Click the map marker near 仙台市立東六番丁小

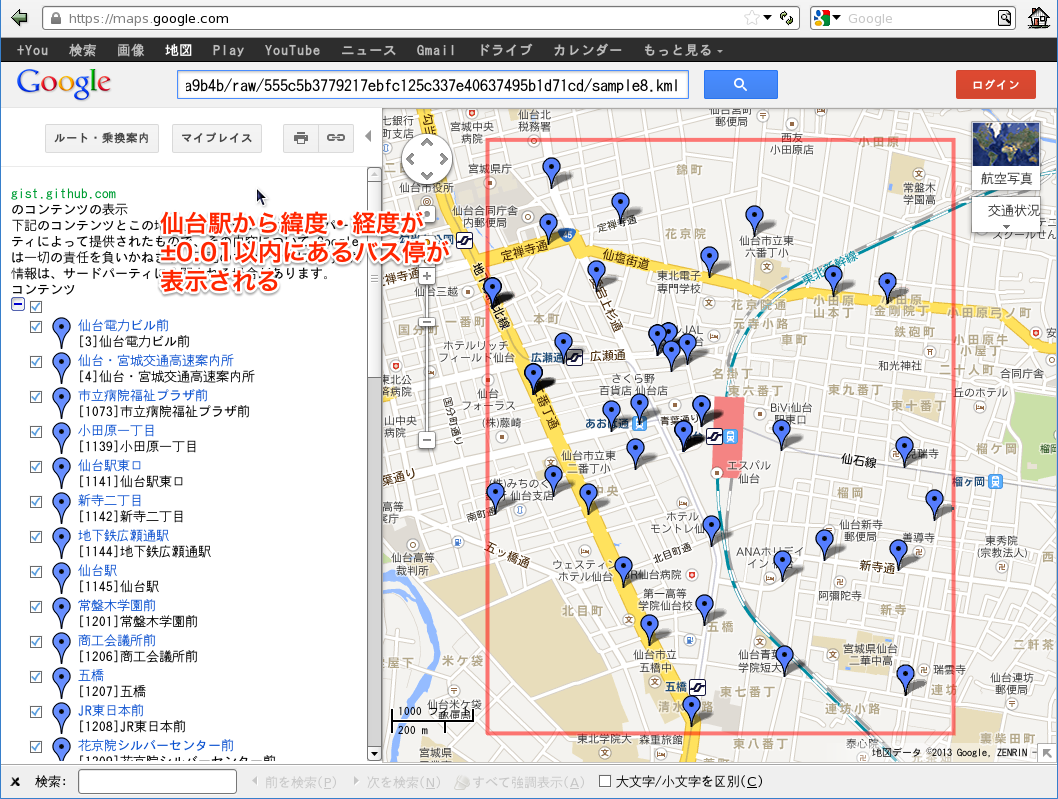[x=754, y=220]
